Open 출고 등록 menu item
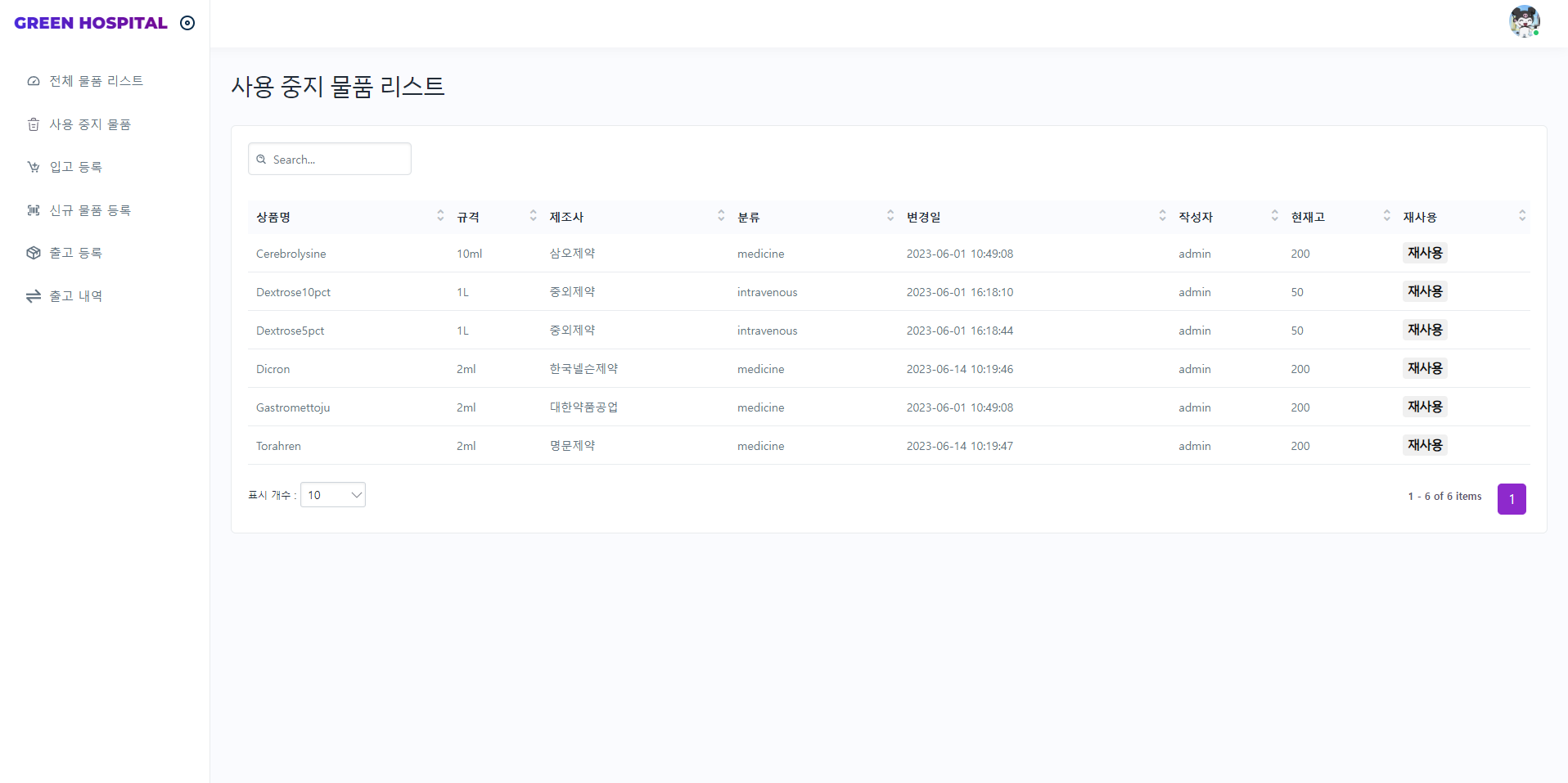This screenshot has height=783, width=1568. pos(76,253)
